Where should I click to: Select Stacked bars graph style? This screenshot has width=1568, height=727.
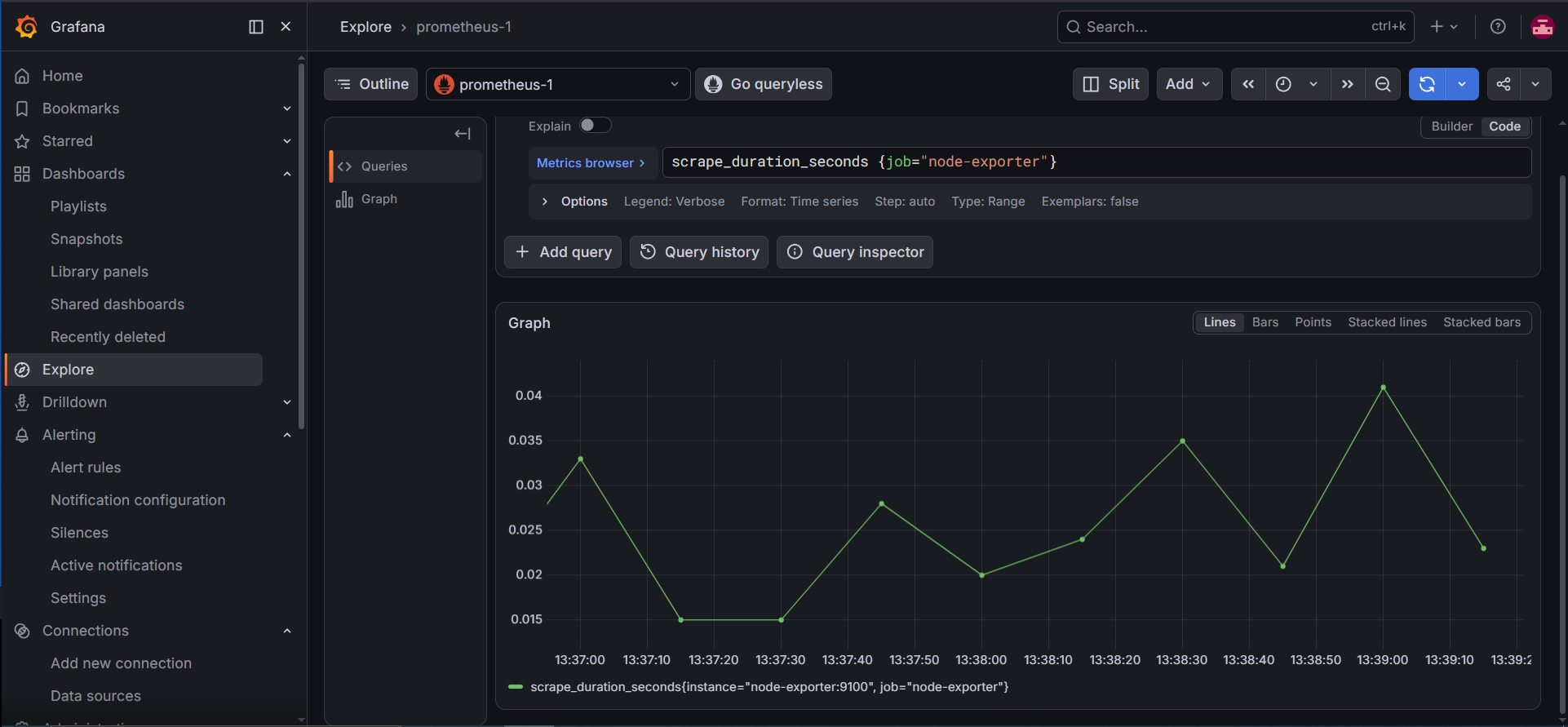1482,322
